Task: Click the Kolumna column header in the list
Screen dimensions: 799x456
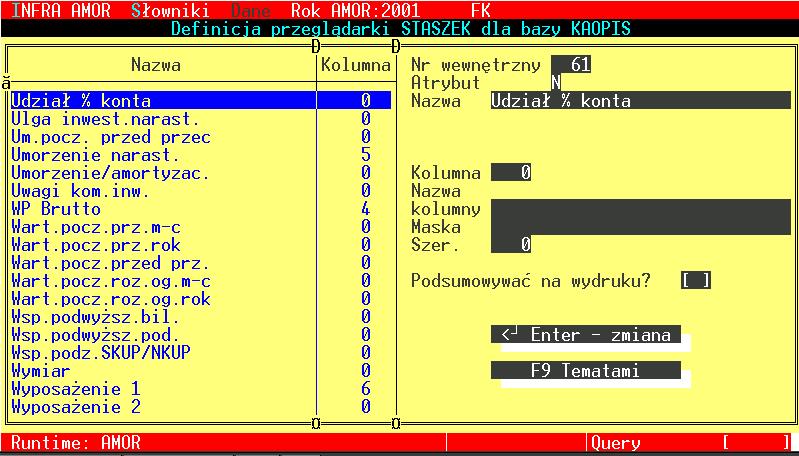Action: [356, 65]
